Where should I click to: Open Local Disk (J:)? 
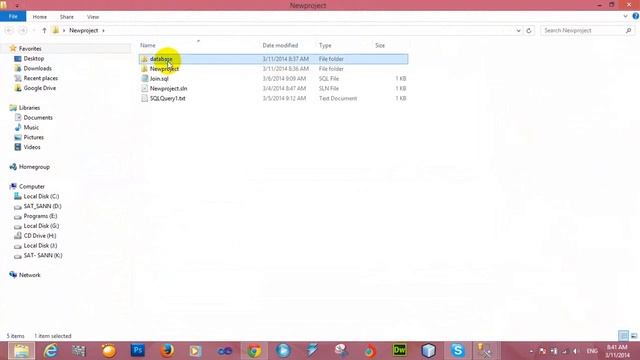click(x=40, y=245)
